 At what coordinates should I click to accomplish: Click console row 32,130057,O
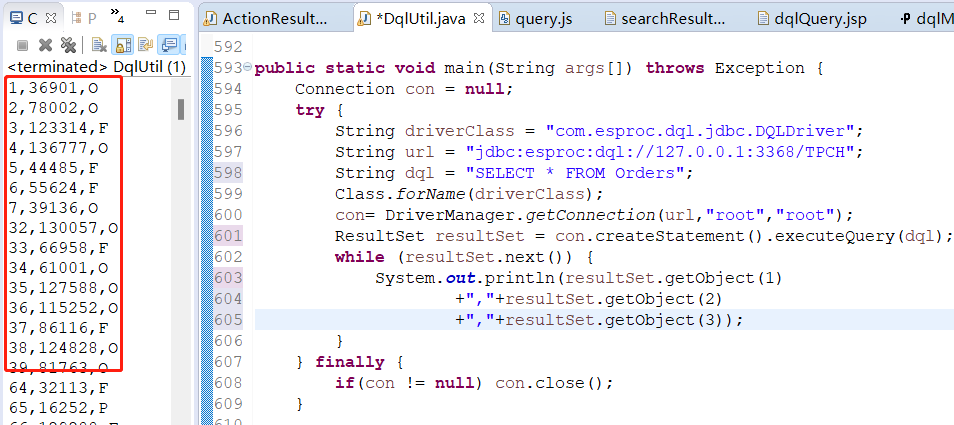click(63, 228)
